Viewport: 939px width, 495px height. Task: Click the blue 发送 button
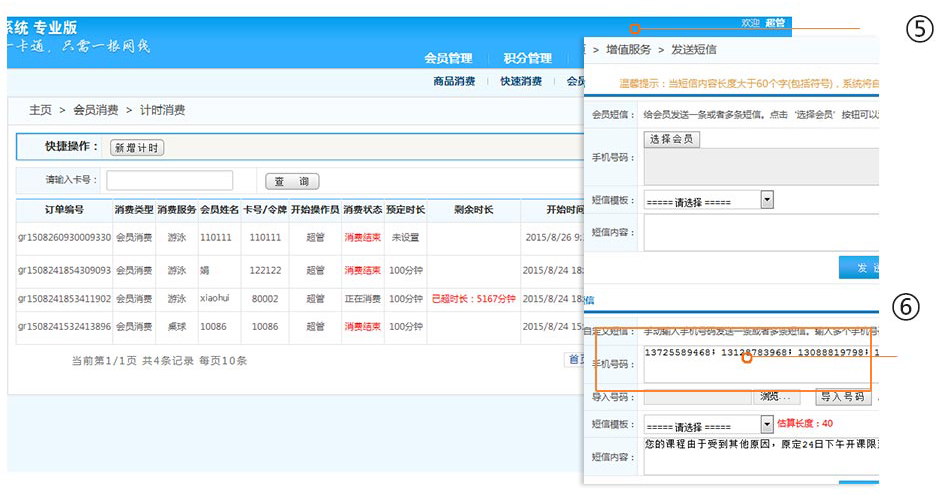(x=859, y=268)
